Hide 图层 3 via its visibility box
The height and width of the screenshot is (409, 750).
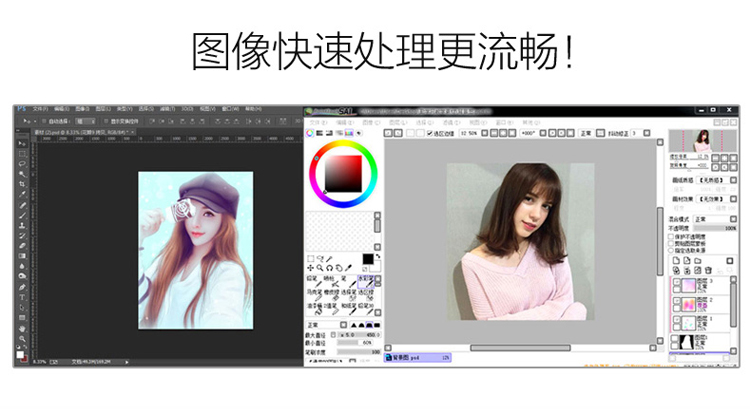pos(676,282)
